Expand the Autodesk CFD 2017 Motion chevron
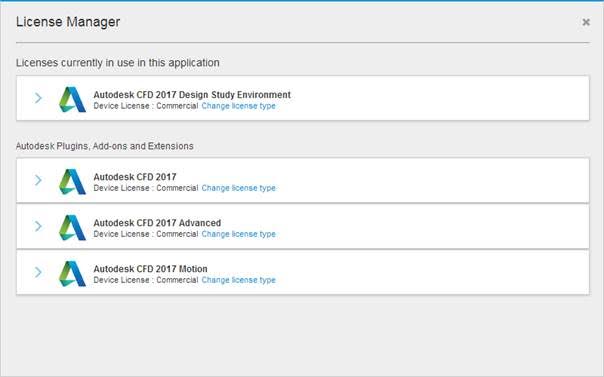Viewport: 604px width, 377px height. (x=38, y=272)
